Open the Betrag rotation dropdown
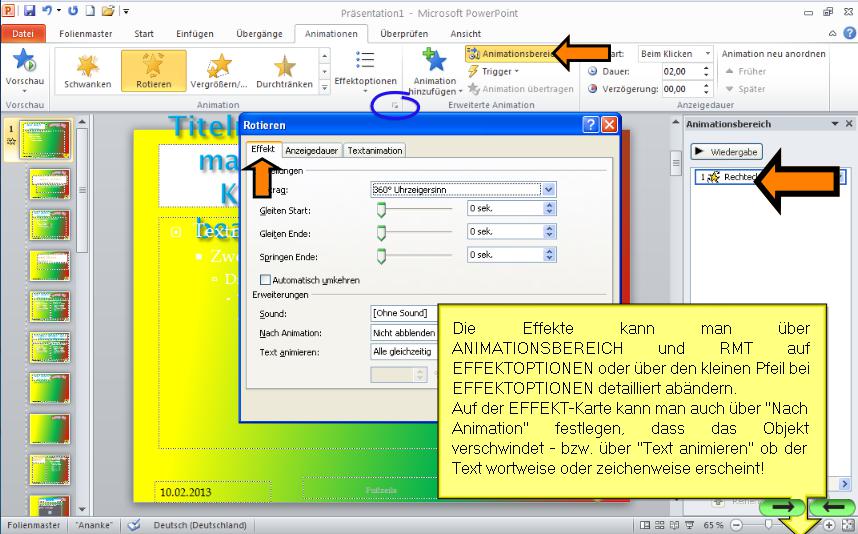The width and height of the screenshot is (858, 534). pyautogui.click(x=548, y=189)
